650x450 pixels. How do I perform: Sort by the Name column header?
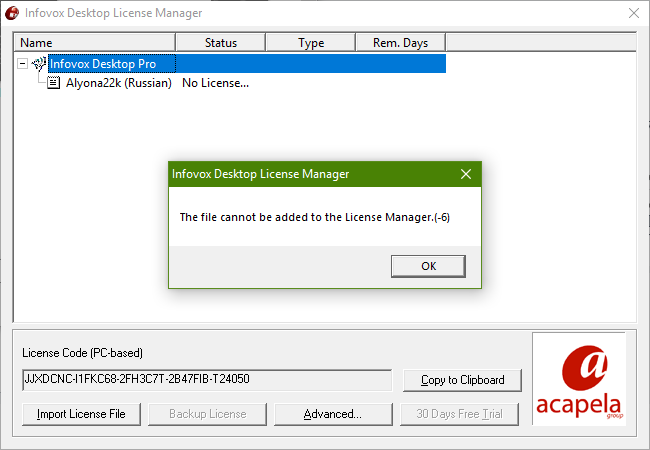95,43
